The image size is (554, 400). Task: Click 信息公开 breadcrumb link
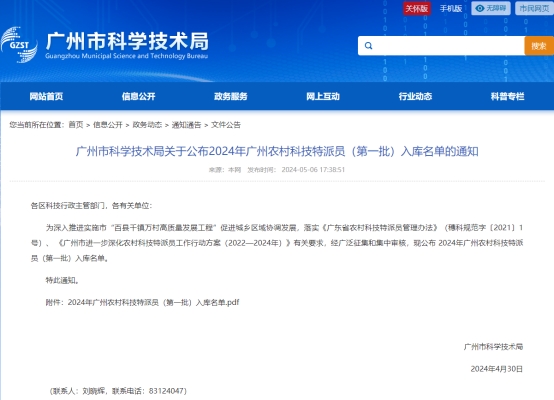tap(107, 125)
